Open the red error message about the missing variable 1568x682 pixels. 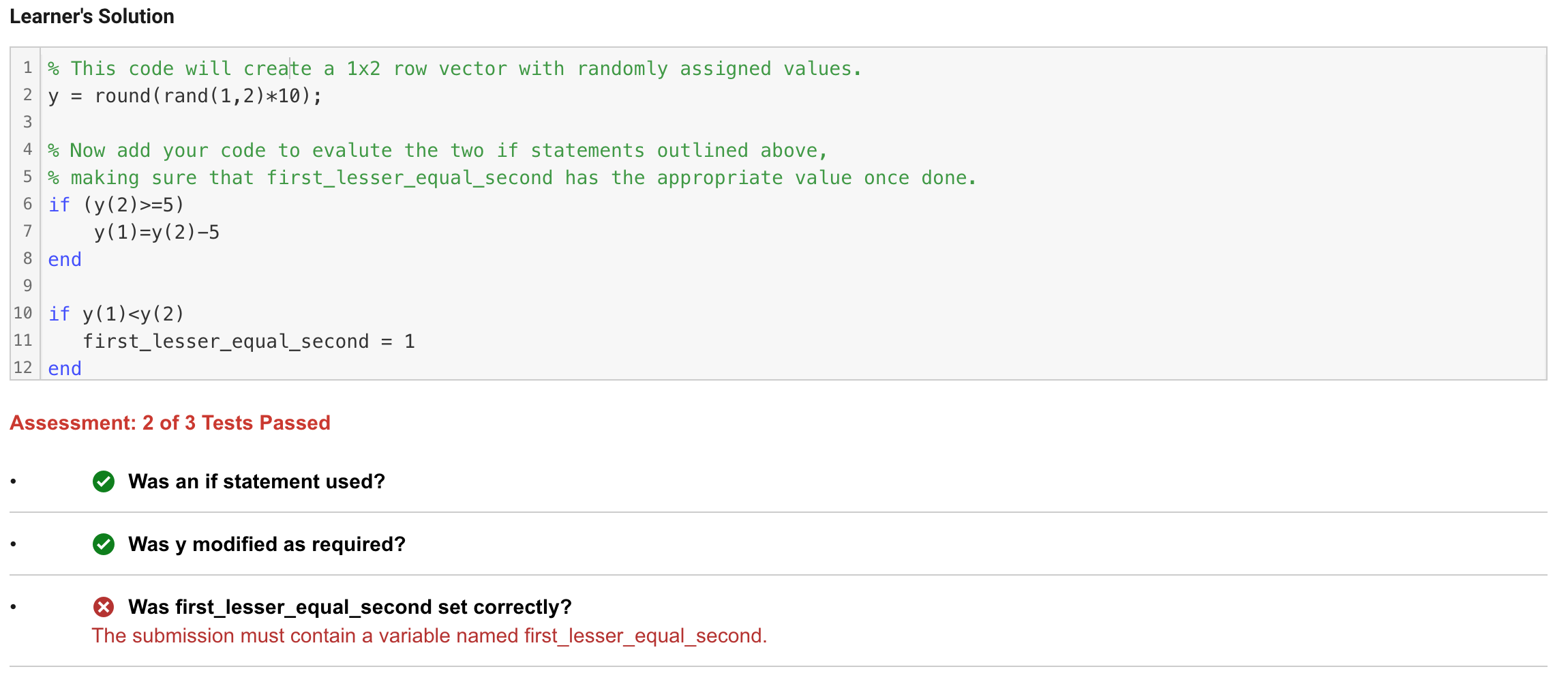coord(429,635)
